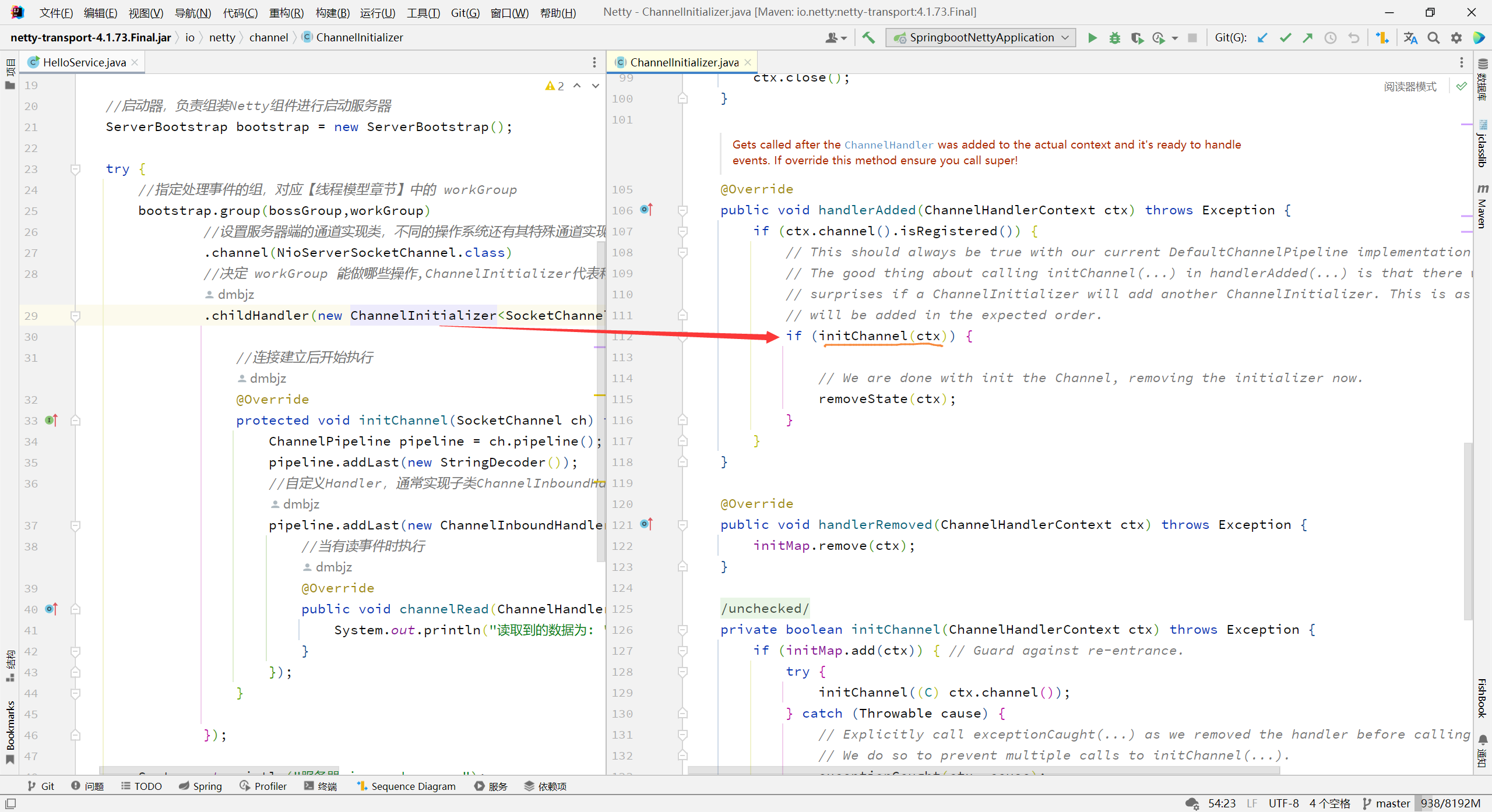Click the right editor vertical scrollbar
The width and height of the screenshot is (1492, 812).
(x=1468, y=530)
